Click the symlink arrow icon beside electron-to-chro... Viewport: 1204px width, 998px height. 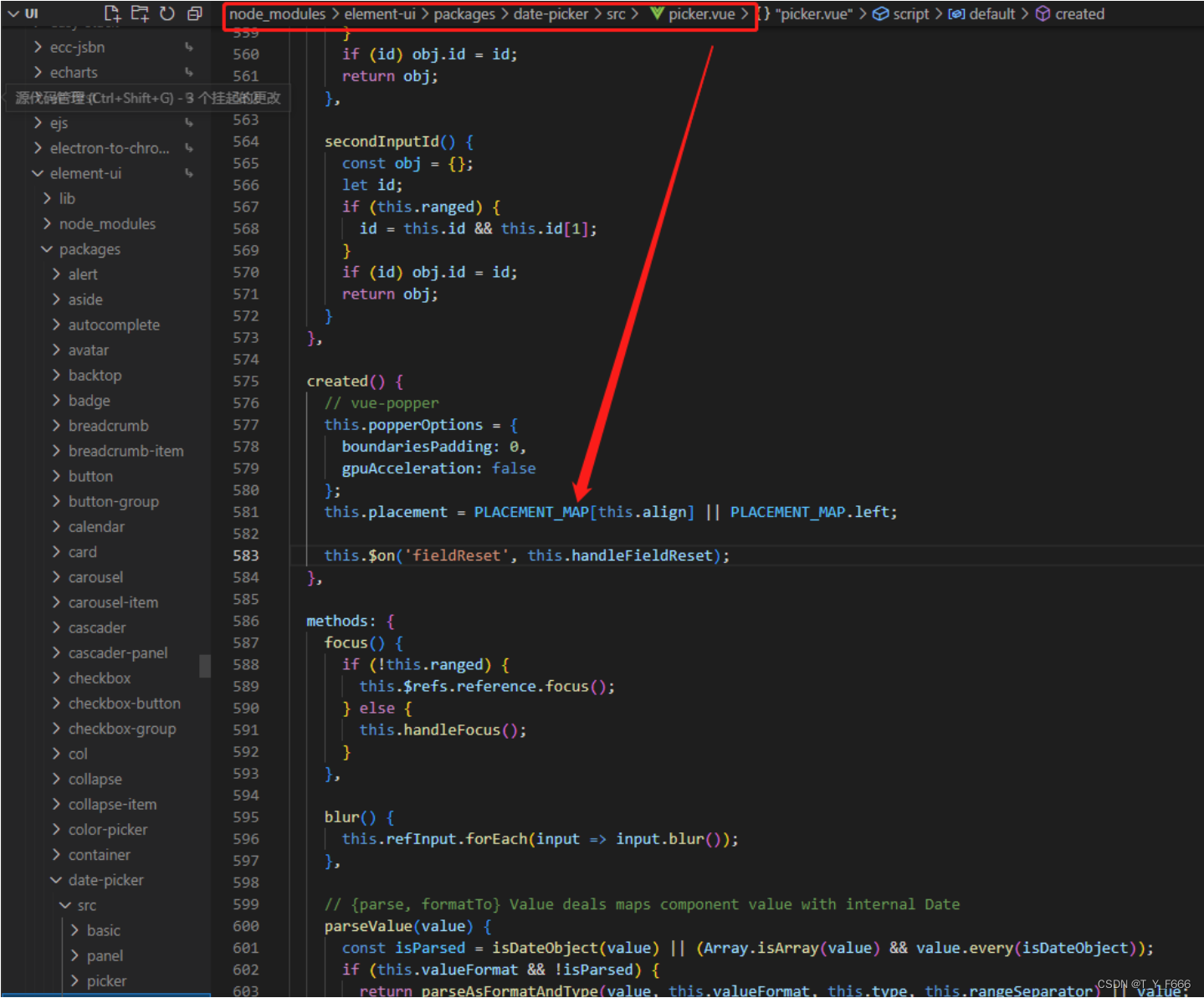click(189, 148)
